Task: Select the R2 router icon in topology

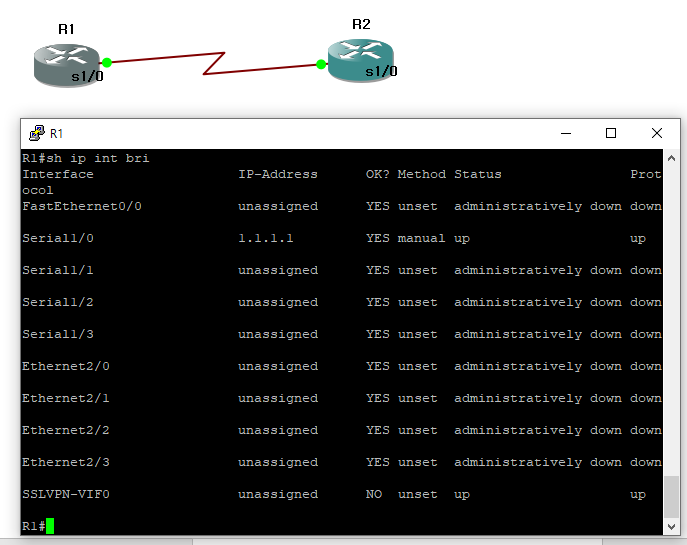Action: [x=361, y=61]
